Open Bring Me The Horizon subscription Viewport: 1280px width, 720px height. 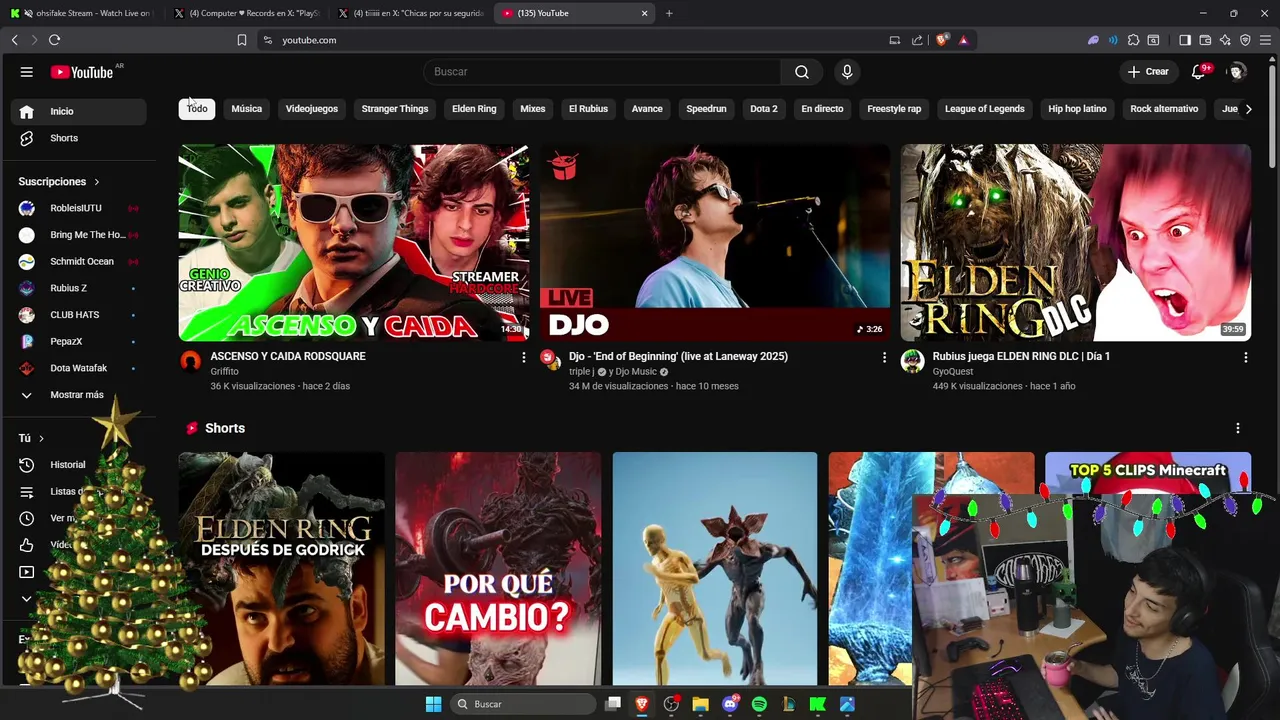pyautogui.click(x=80, y=235)
